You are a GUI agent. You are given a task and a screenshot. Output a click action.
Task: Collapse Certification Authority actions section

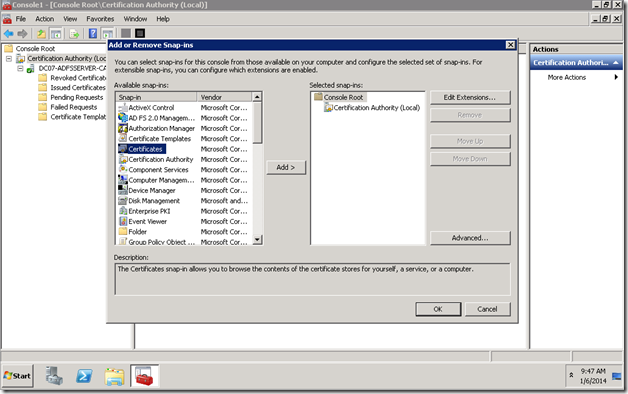pos(616,63)
